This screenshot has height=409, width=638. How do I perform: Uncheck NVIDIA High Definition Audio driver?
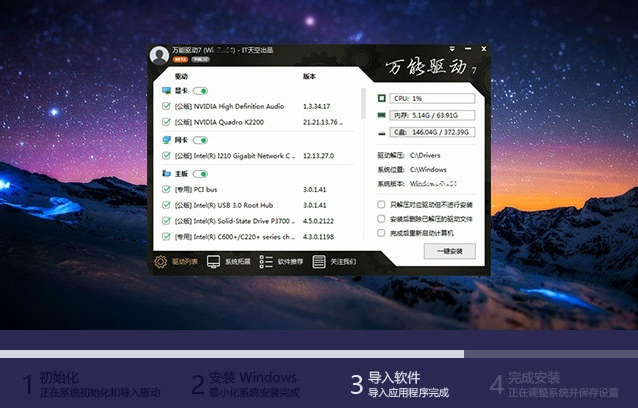[166, 106]
